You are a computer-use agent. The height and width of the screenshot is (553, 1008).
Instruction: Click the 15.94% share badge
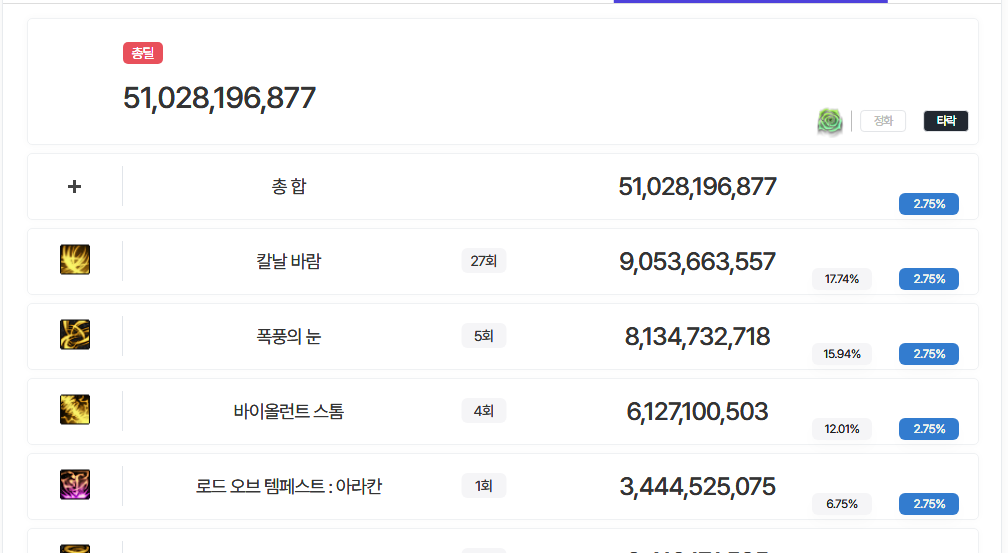tap(841, 354)
